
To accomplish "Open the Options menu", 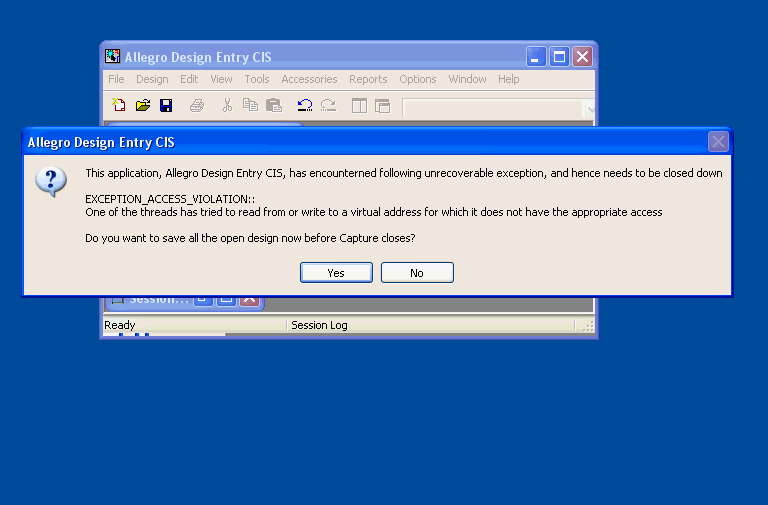I will pos(417,79).
